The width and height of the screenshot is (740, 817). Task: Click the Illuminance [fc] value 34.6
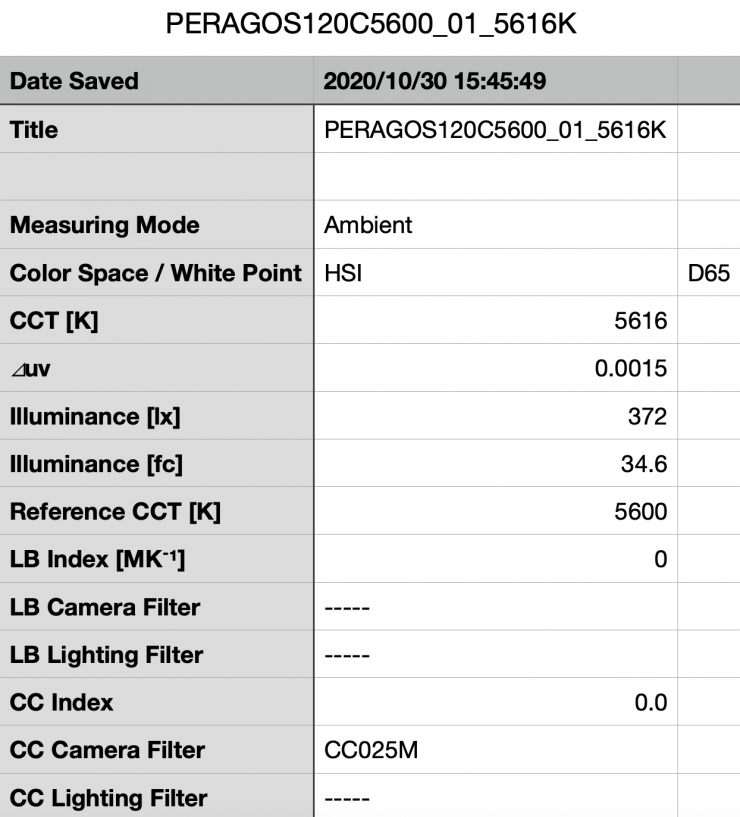tap(646, 464)
